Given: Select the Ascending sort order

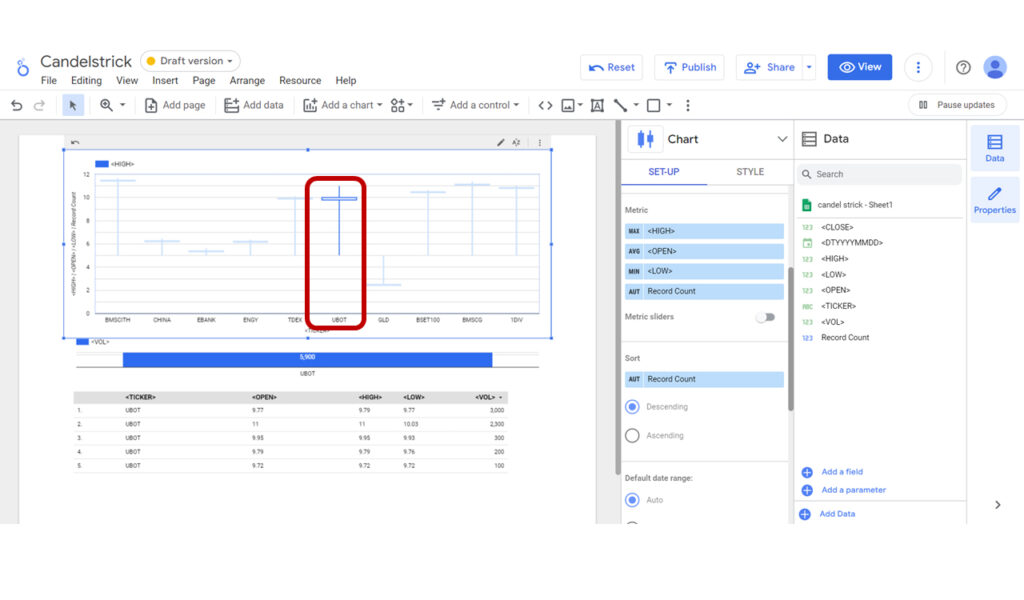Looking at the screenshot, I should tap(632, 435).
